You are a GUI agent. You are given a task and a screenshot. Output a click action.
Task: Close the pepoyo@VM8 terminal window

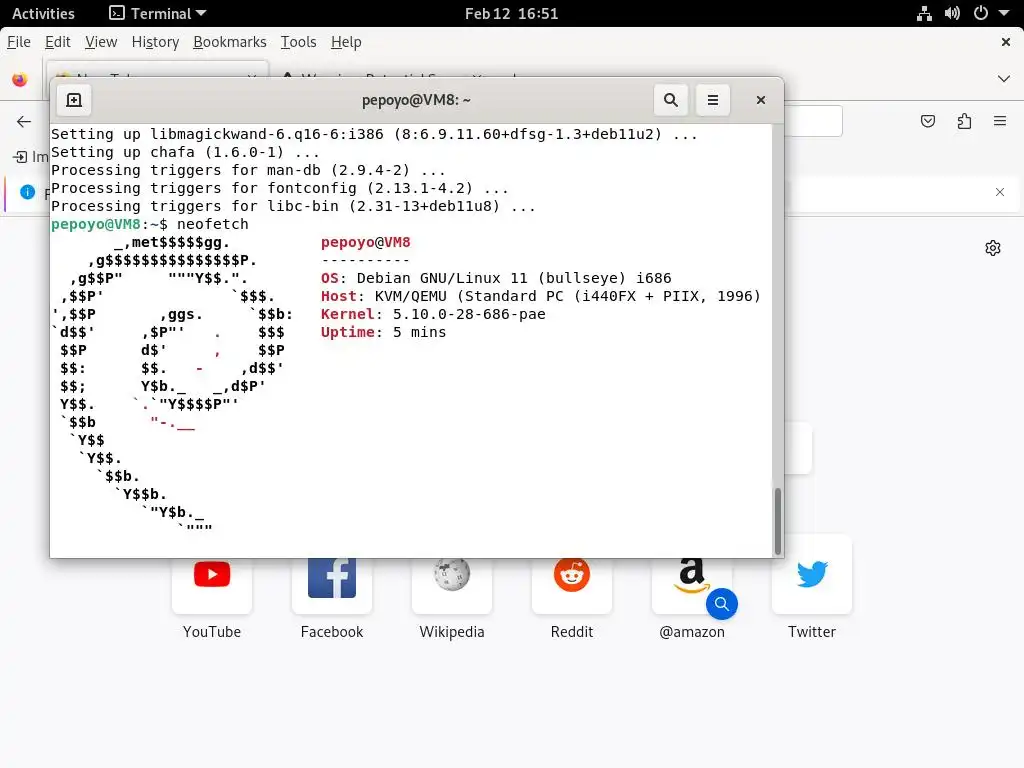click(x=760, y=100)
